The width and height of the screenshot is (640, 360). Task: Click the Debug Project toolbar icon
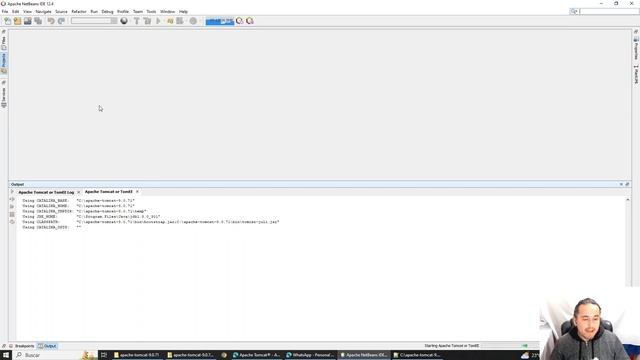pyautogui.click(x=170, y=21)
